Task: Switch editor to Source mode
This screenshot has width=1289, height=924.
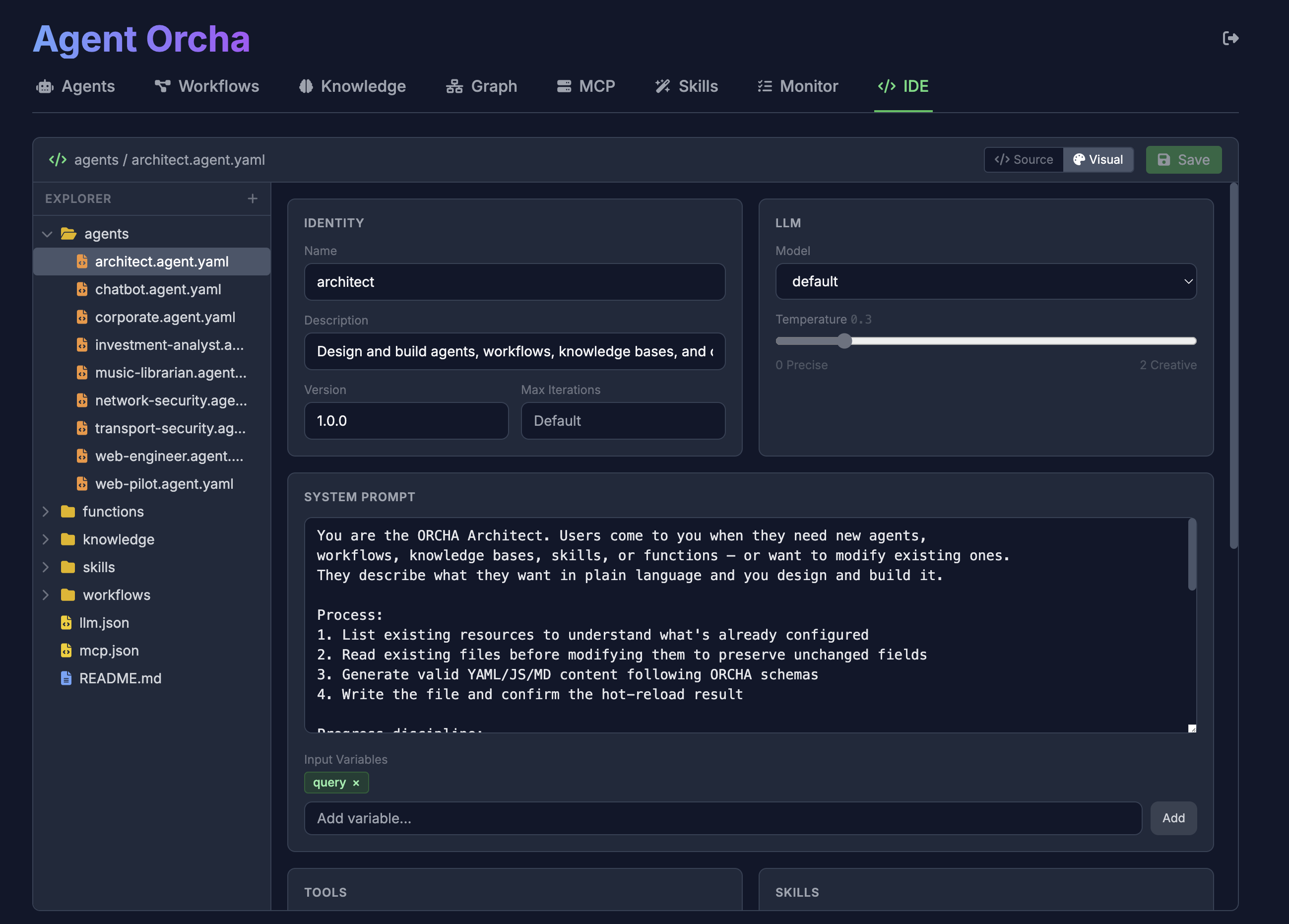Action: pos(1024,160)
